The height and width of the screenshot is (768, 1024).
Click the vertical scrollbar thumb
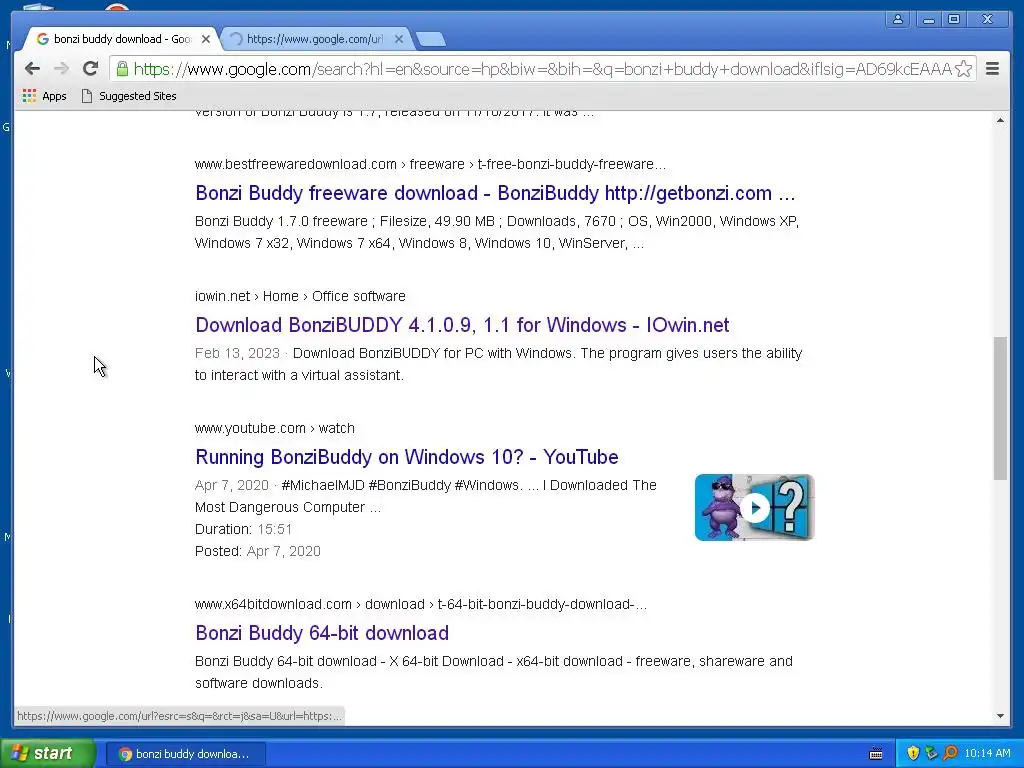pos(1000,408)
